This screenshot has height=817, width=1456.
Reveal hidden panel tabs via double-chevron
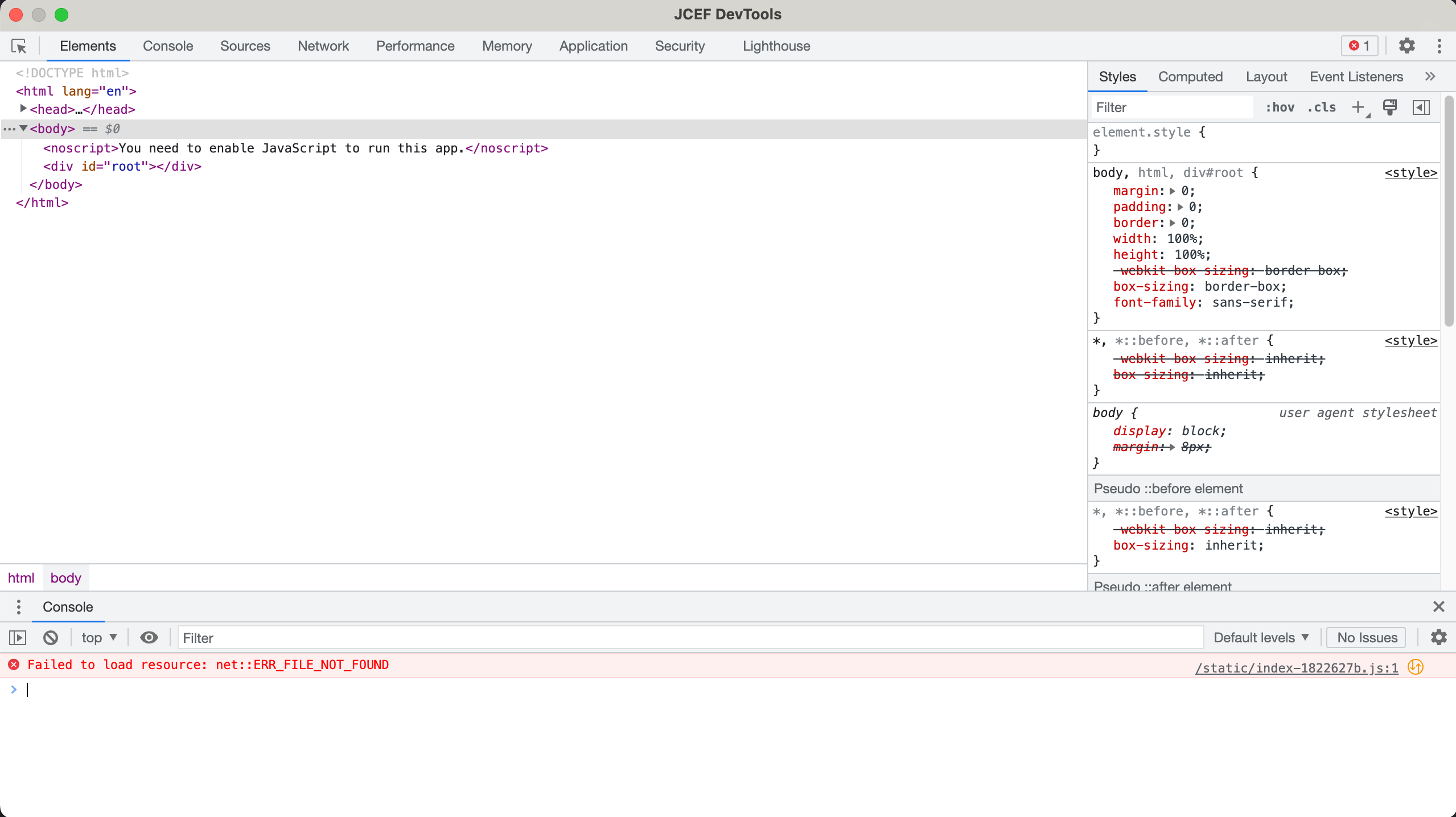tap(1430, 76)
